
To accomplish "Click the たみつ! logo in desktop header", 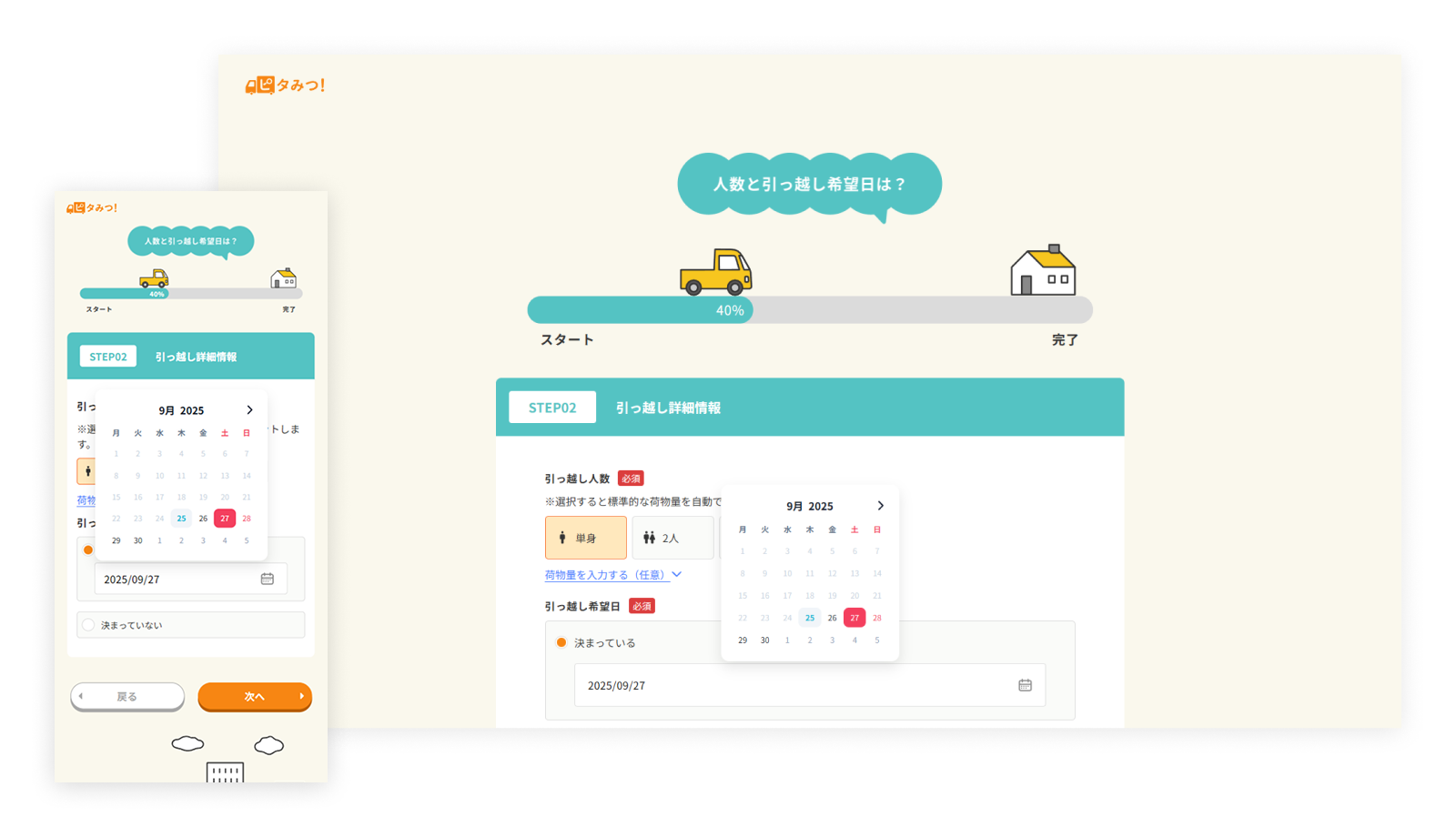I will point(285,86).
